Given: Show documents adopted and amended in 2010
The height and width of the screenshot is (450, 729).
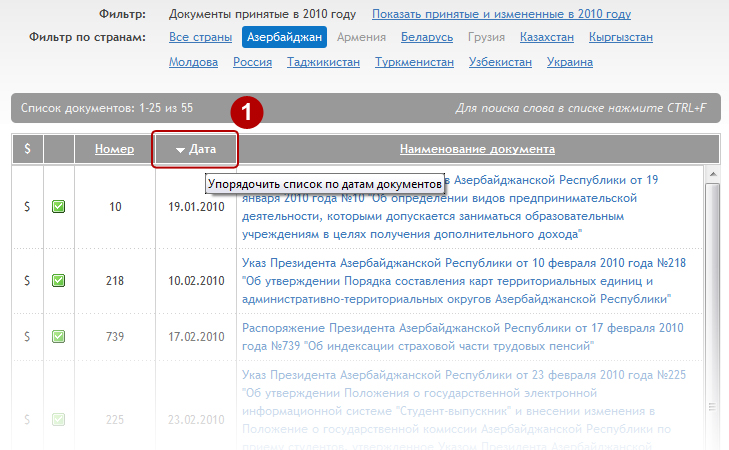Looking at the screenshot, I should point(501,15).
